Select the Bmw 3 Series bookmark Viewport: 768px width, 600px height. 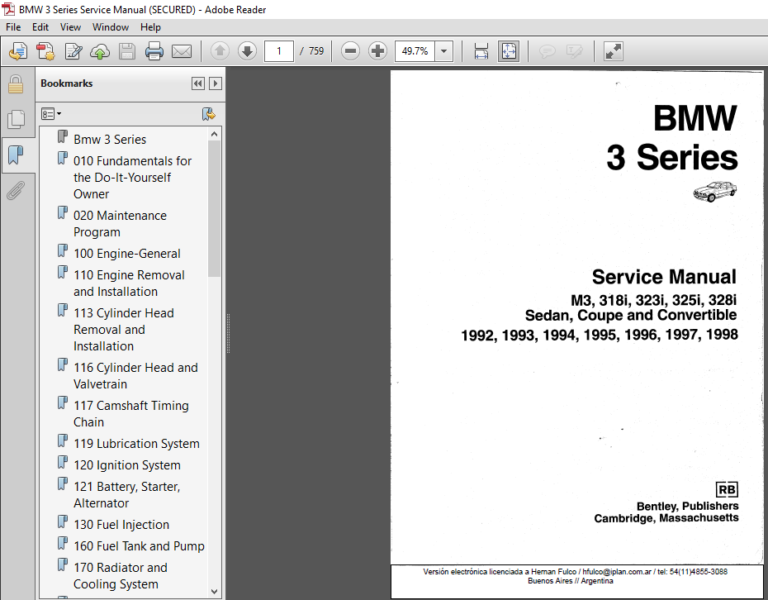(110, 140)
